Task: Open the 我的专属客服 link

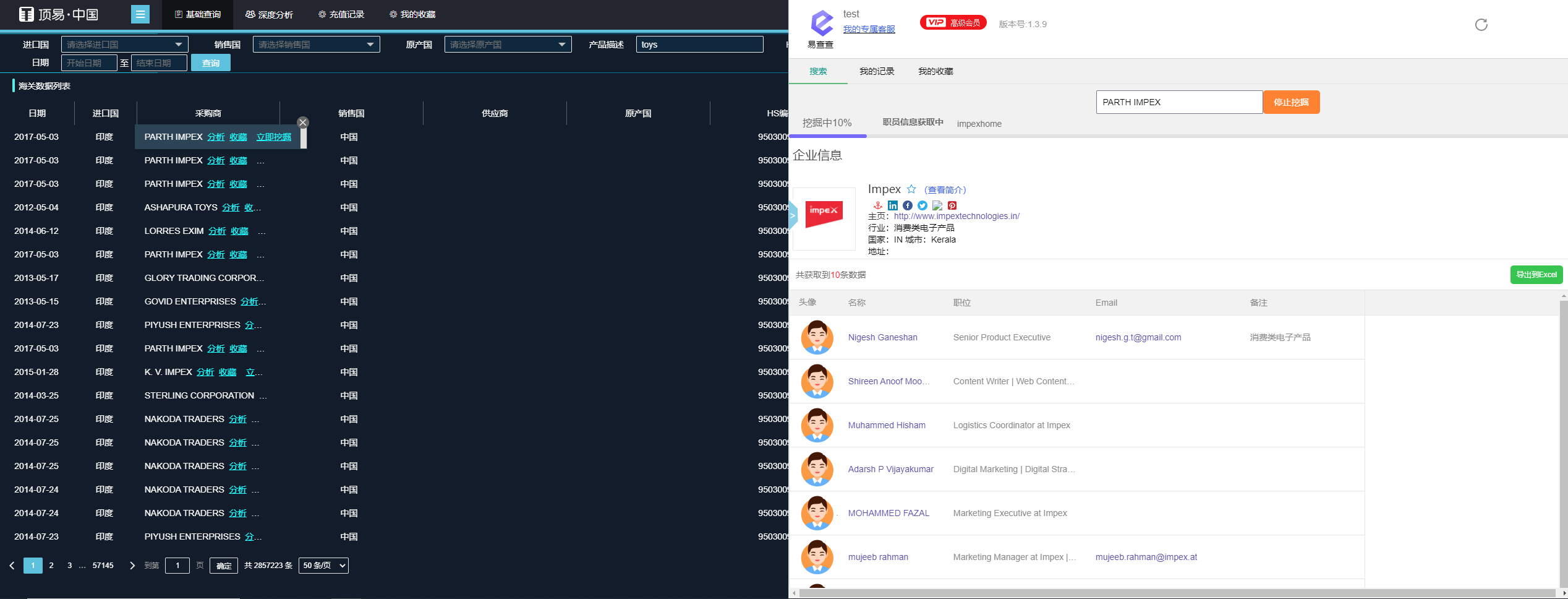Action: [x=869, y=29]
